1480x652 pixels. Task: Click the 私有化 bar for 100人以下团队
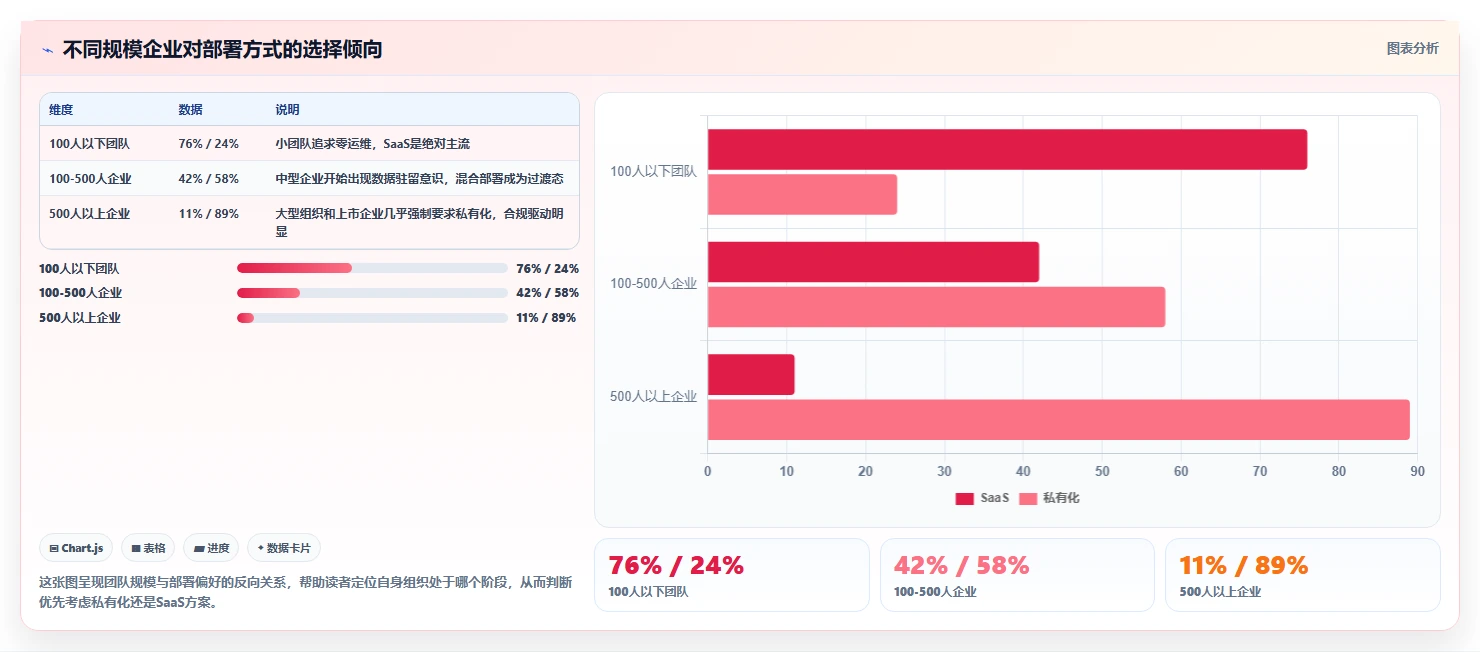[x=802, y=194]
